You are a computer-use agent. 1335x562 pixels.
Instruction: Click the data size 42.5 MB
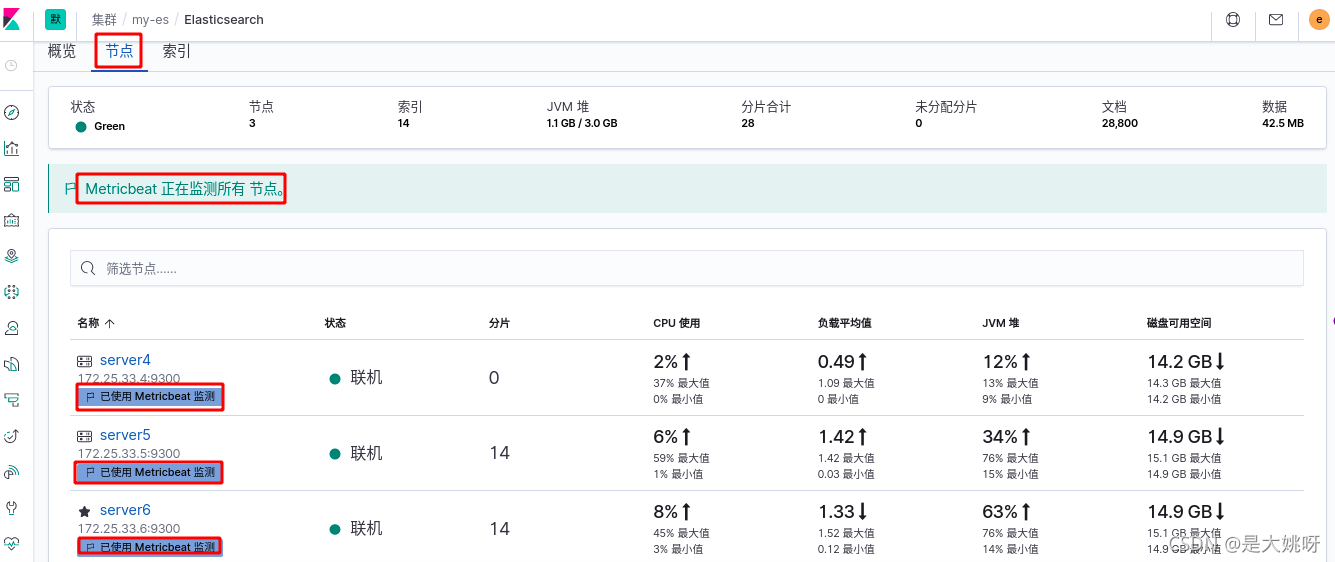pos(1283,123)
